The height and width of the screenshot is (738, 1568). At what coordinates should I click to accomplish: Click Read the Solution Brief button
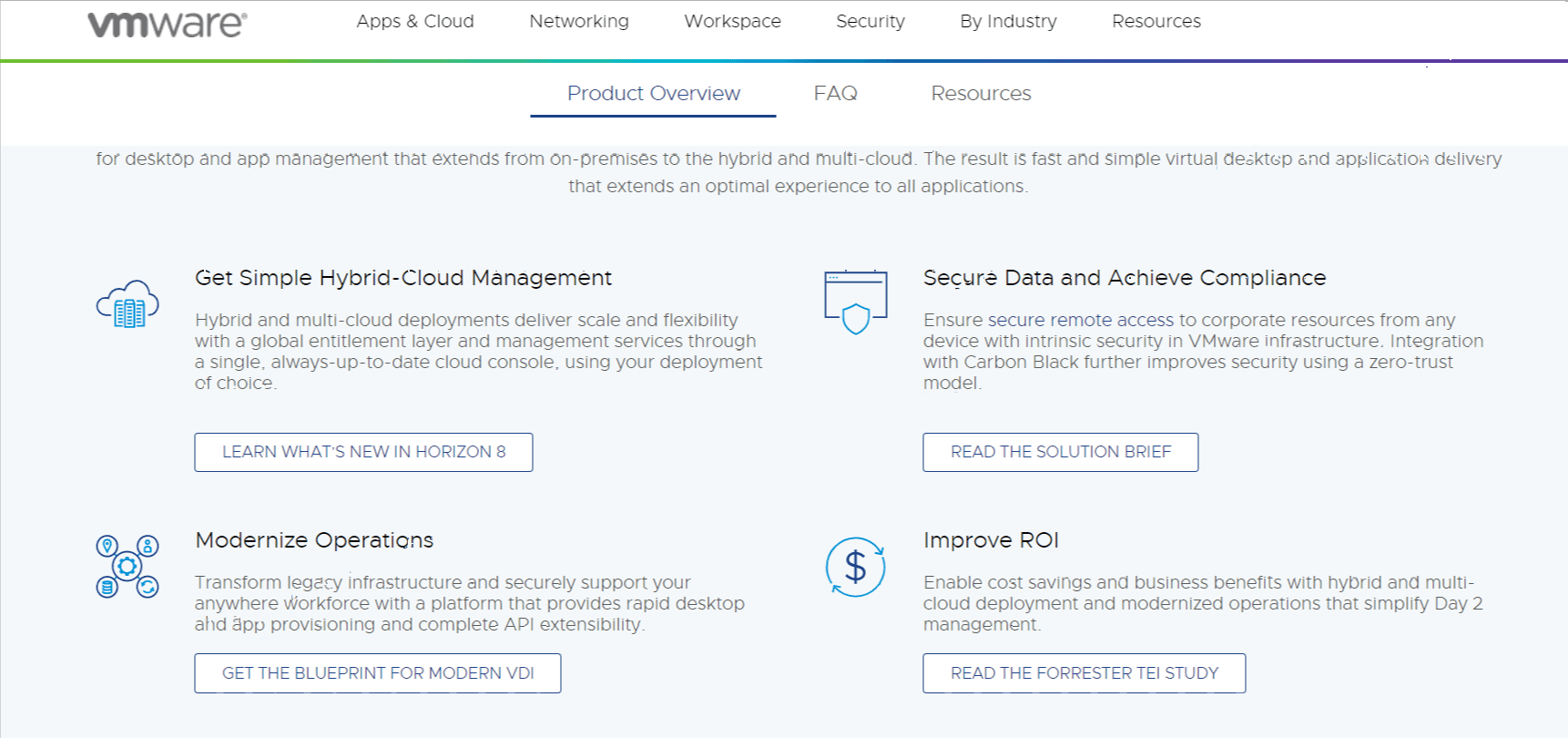click(x=1060, y=452)
